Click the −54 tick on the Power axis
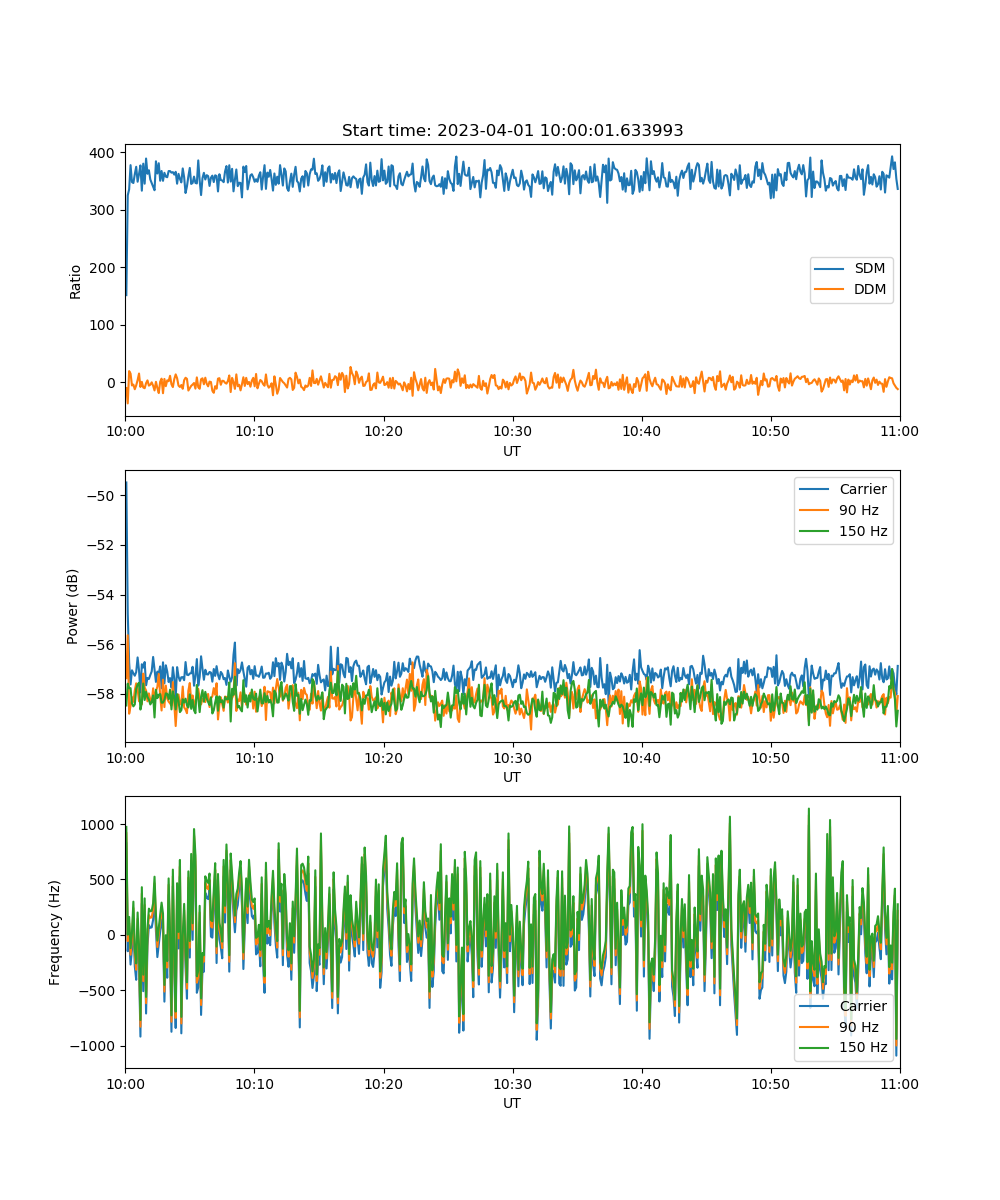Screen dimensions: 1000x1200 point(103,595)
